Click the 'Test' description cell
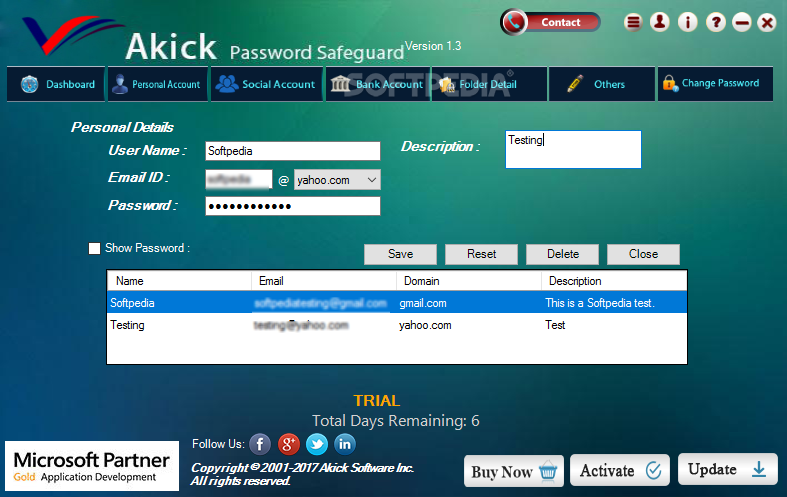Viewport: 787px width, 497px height. point(555,325)
